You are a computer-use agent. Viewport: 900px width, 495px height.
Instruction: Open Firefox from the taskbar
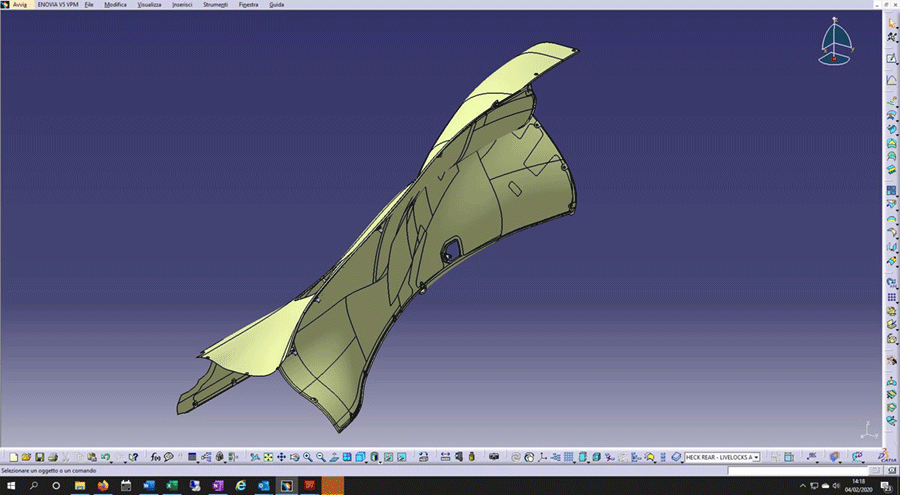pyautogui.click(x=102, y=485)
